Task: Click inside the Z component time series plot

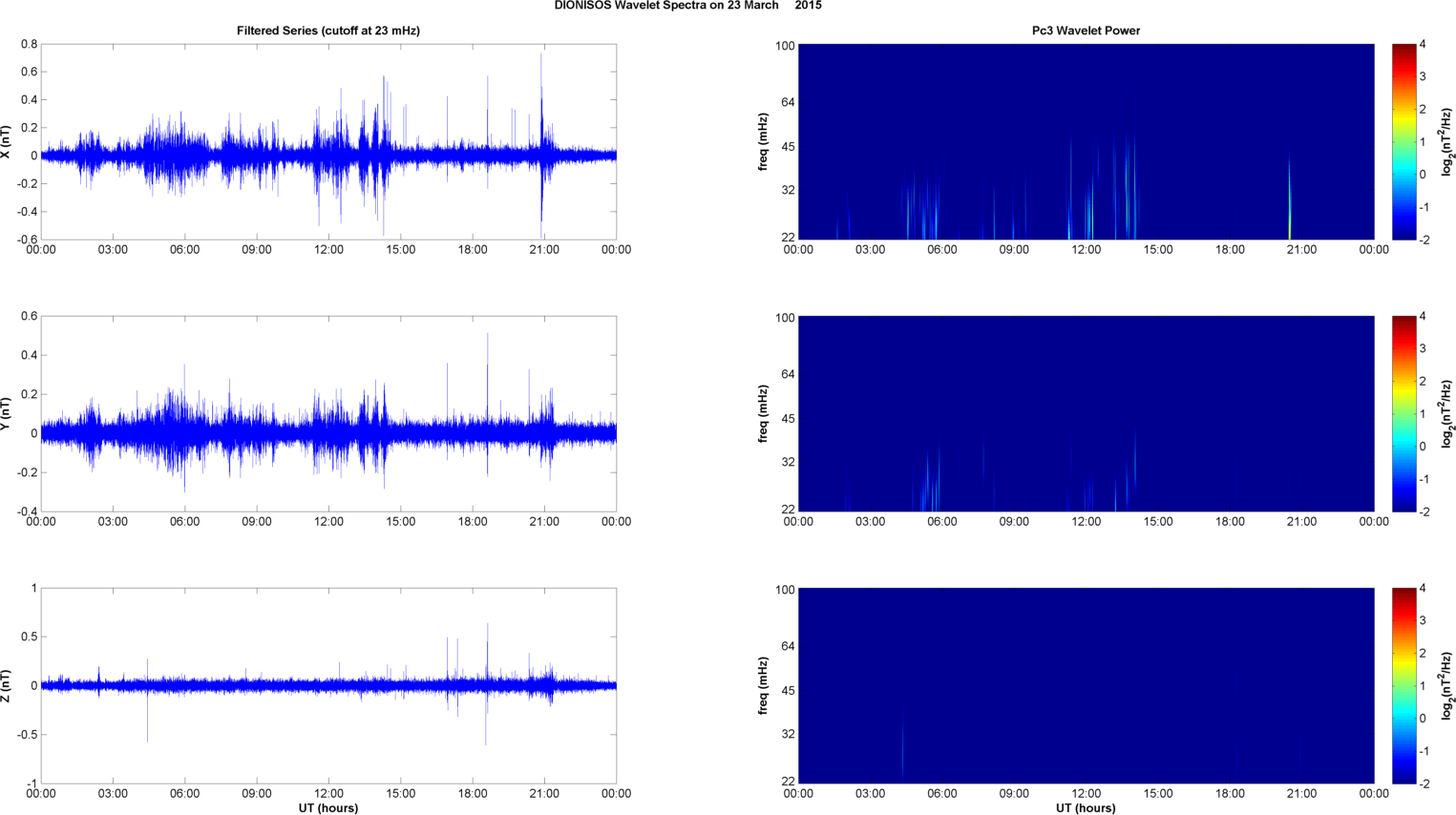Action: [x=328, y=685]
